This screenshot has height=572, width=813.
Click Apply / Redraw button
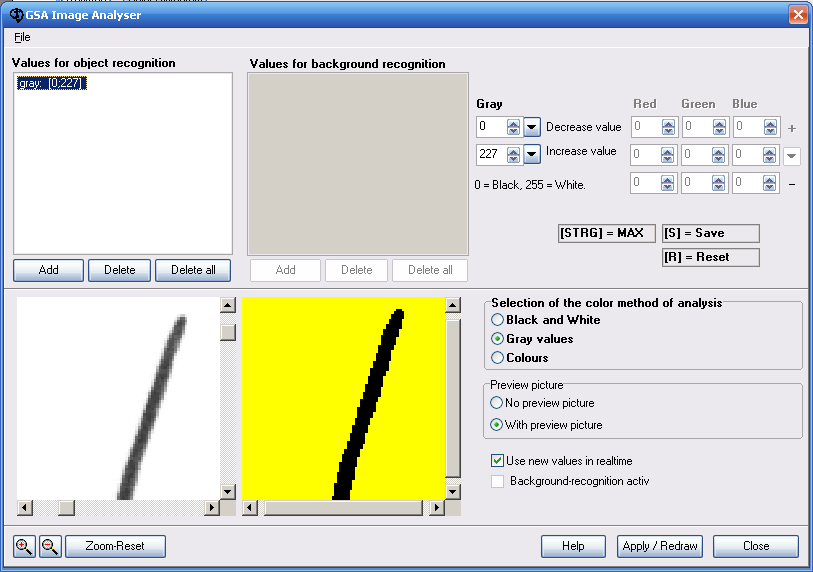pos(660,546)
